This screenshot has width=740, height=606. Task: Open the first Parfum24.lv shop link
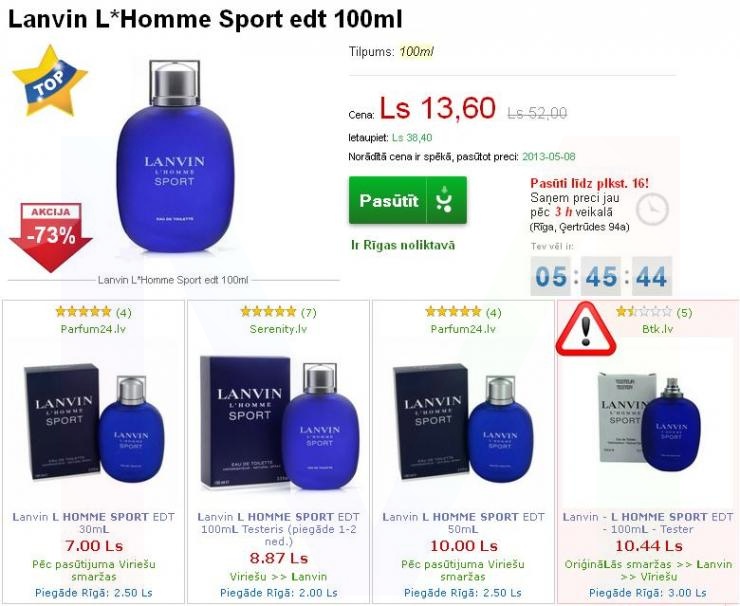coord(93,329)
